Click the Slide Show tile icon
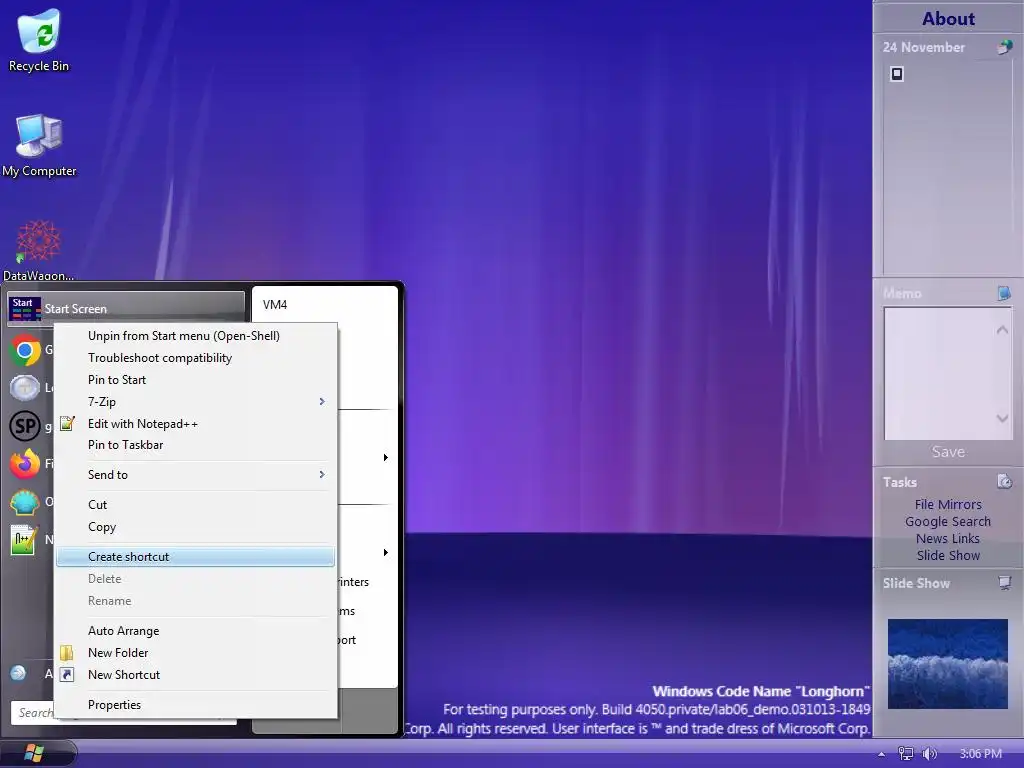1024x768 pixels. pos(1004,583)
